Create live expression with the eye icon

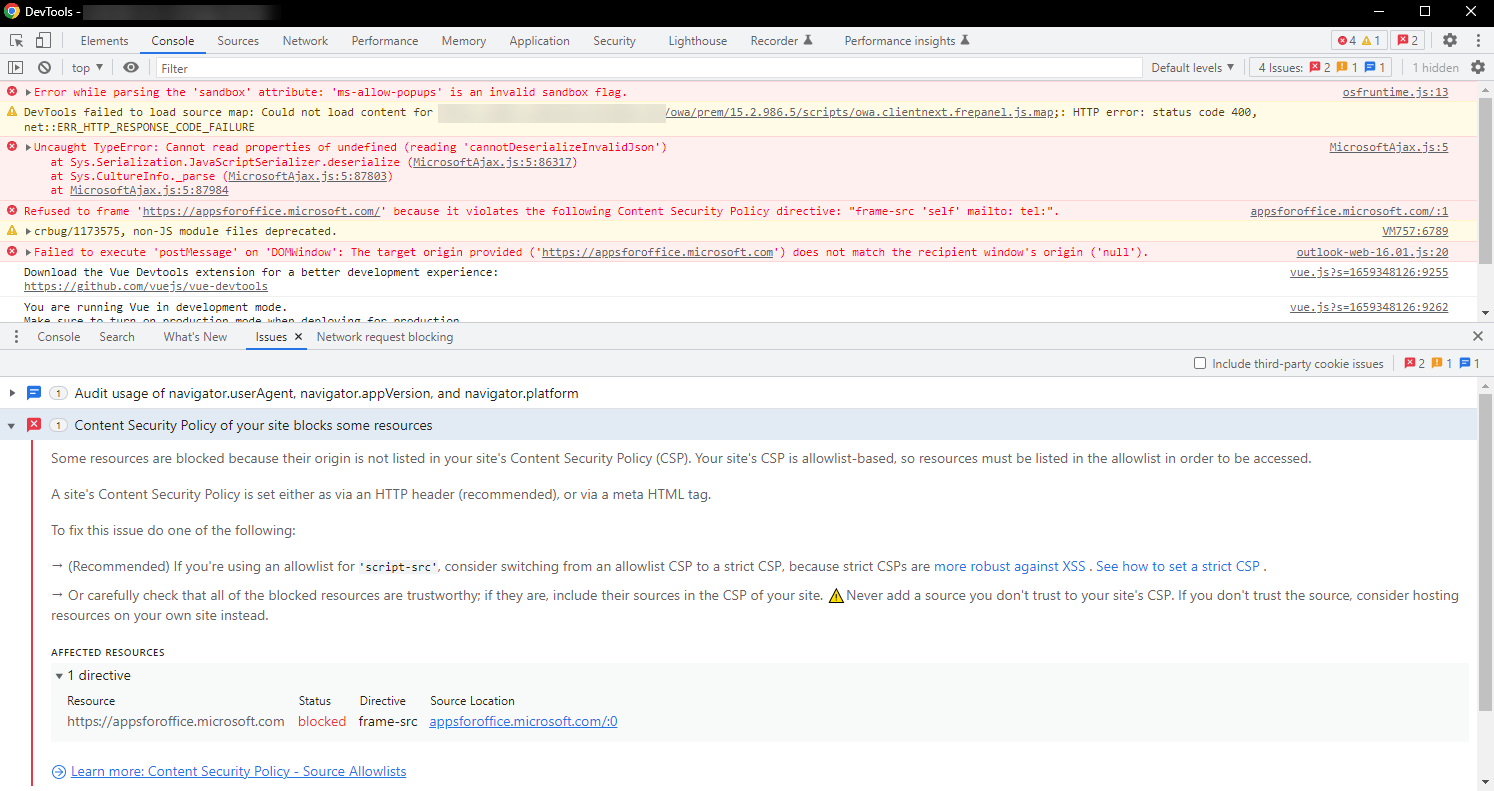click(x=131, y=68)
